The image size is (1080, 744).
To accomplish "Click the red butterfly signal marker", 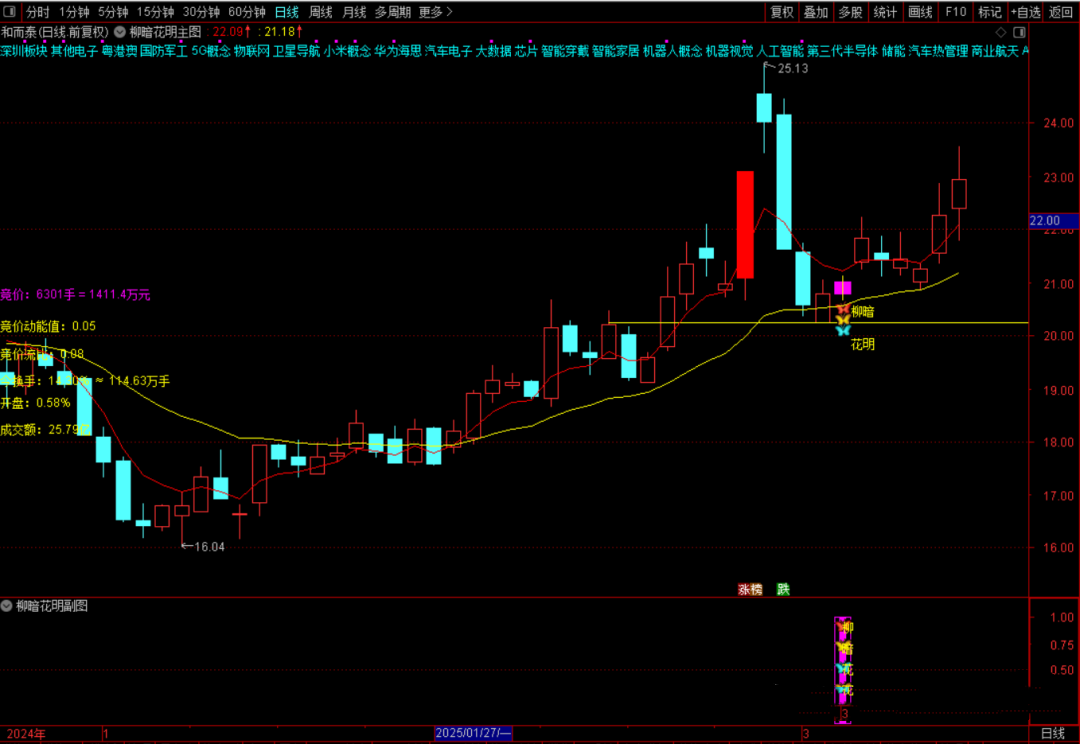I will point(843,309).
